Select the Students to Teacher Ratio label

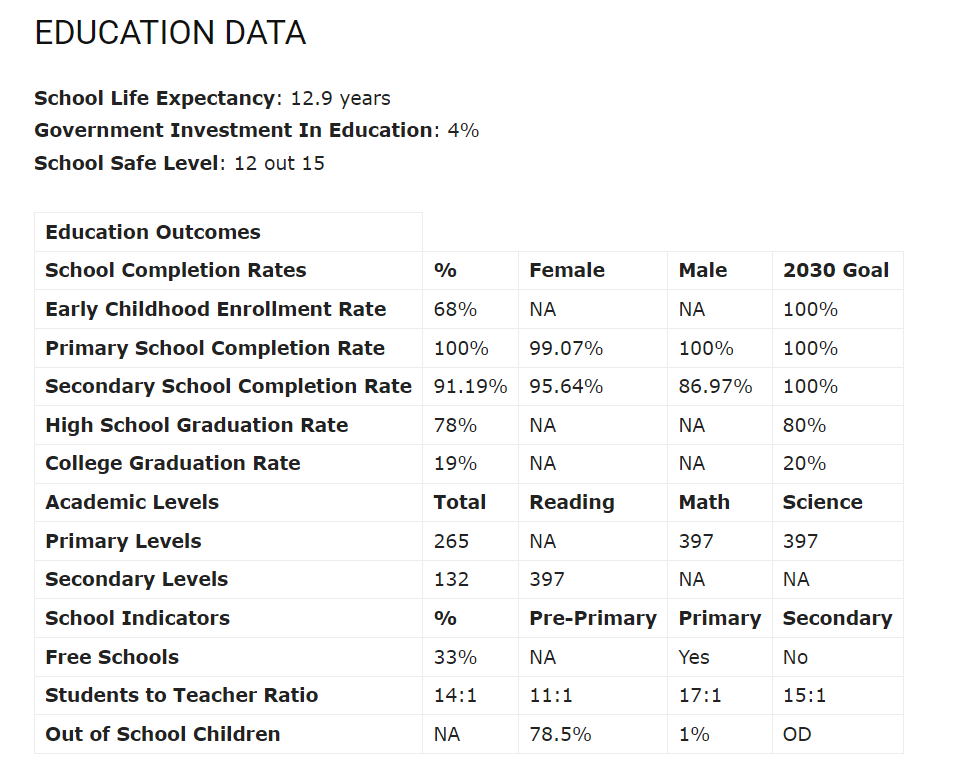[182, 695]
